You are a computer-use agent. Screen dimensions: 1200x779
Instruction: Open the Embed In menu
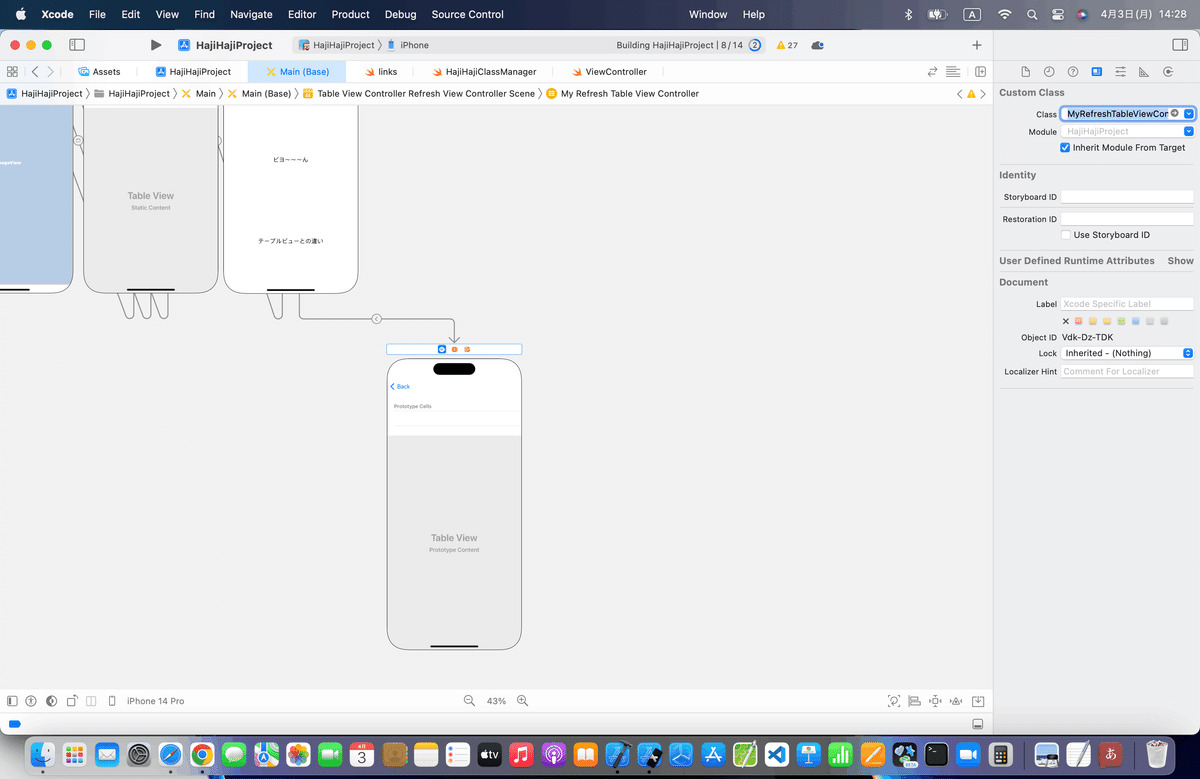tap(979, 701)
